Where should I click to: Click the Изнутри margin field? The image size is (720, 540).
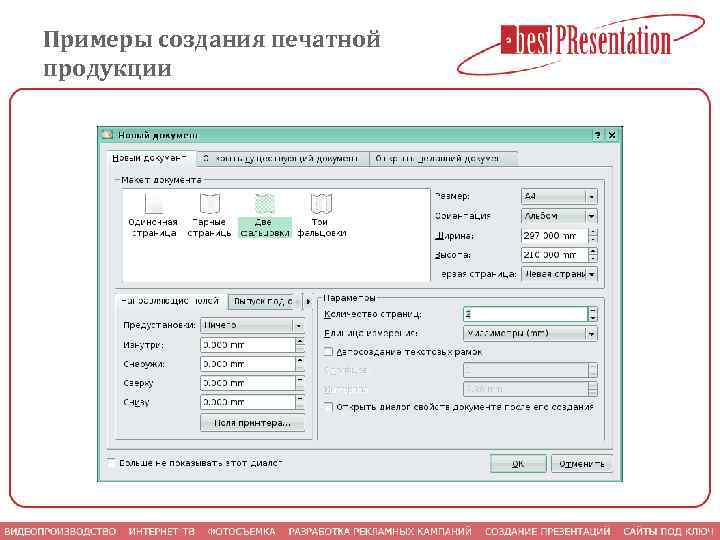[x=248, y=345]
